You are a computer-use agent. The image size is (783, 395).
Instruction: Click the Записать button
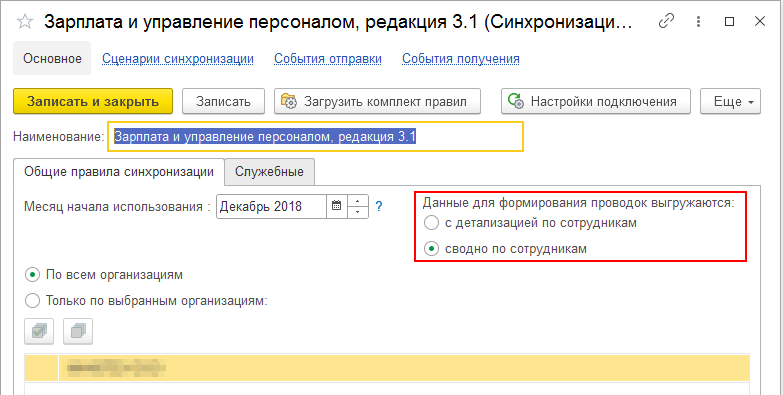[x=223, y=101]
